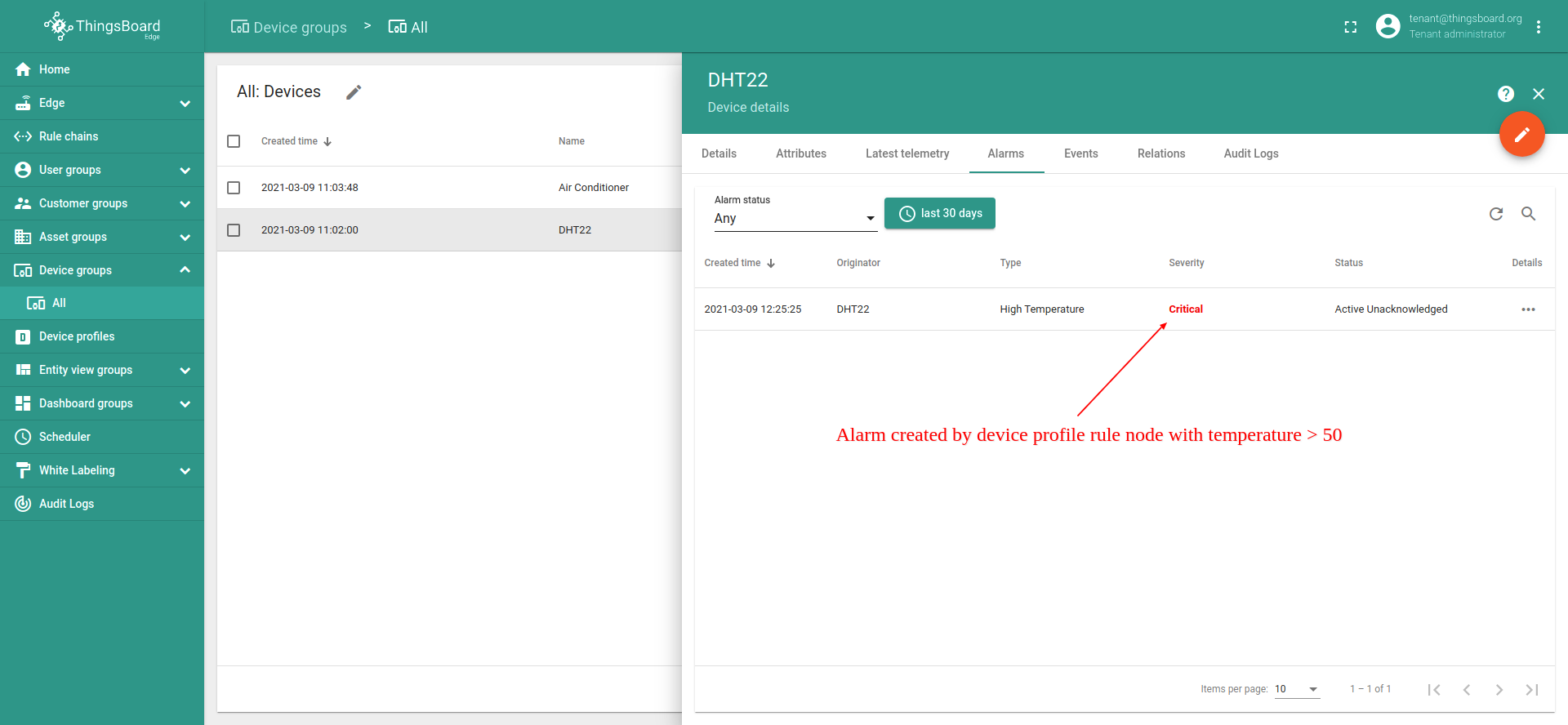The width and height of the screenshot is (1568, 725).
Task: Open the Home menu item
Action: (102, 69)
